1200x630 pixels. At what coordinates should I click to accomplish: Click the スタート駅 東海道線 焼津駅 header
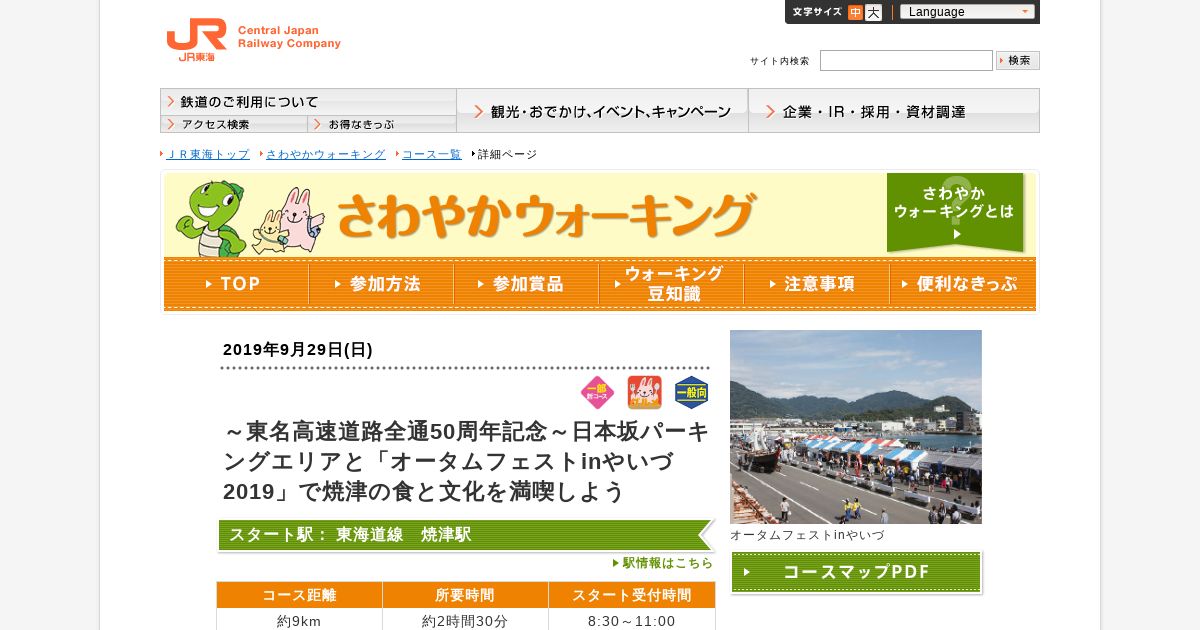point(466,535)
